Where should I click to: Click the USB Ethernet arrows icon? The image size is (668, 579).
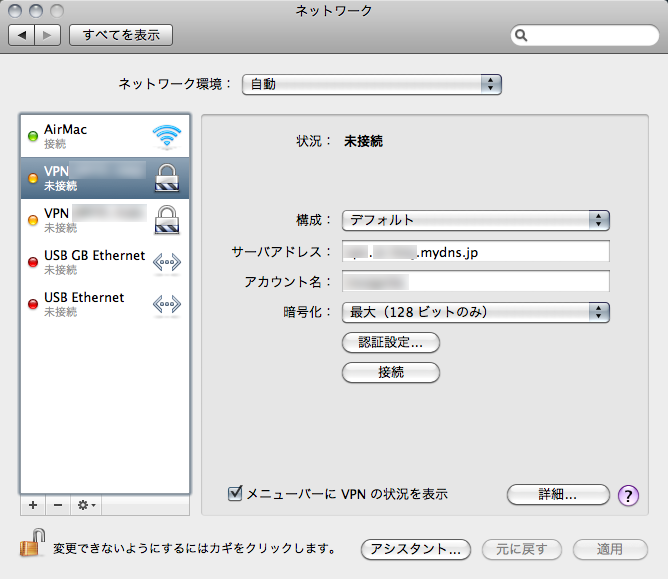pos(166,304)
